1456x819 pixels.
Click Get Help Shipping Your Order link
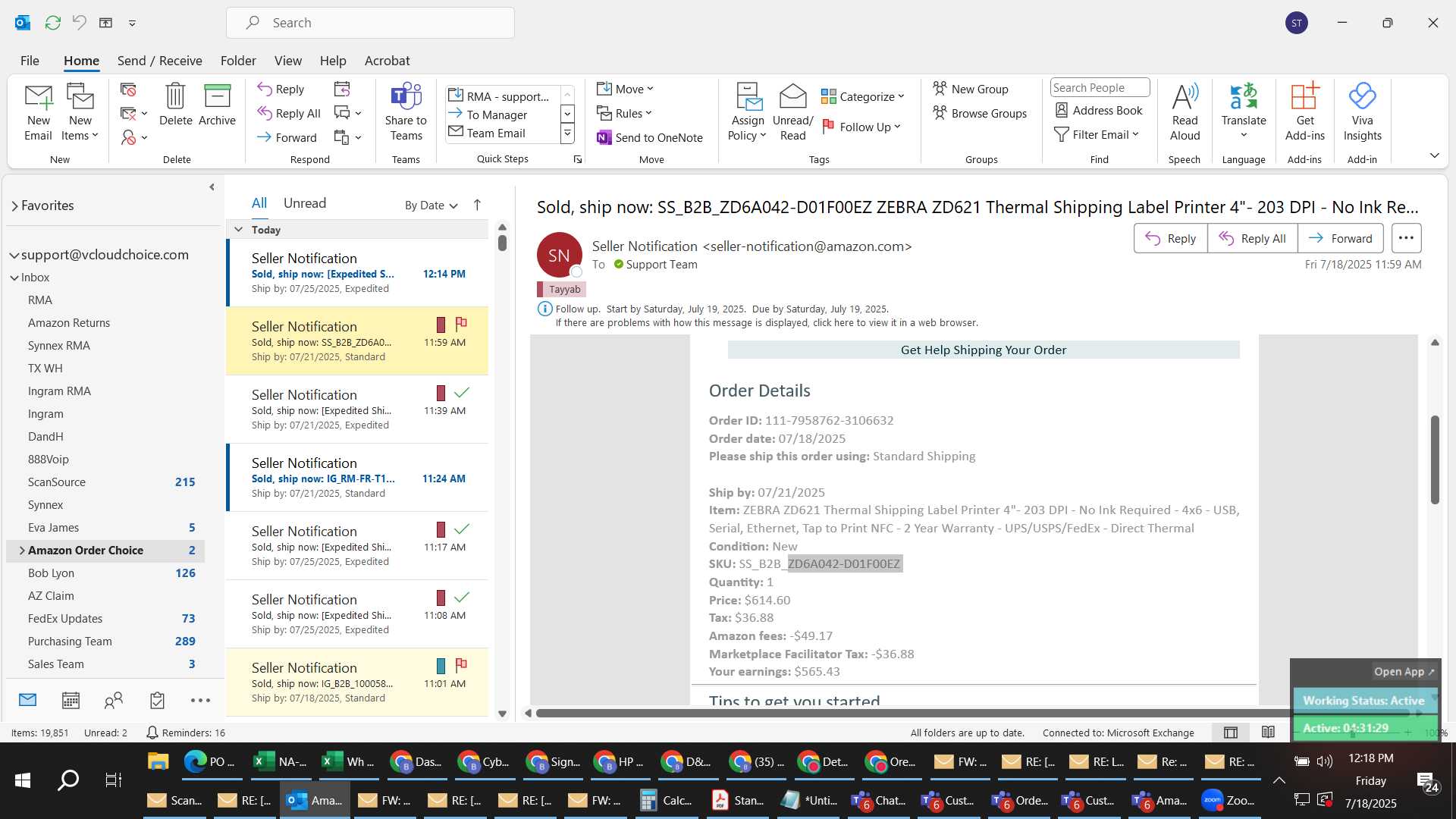[983, 350]
